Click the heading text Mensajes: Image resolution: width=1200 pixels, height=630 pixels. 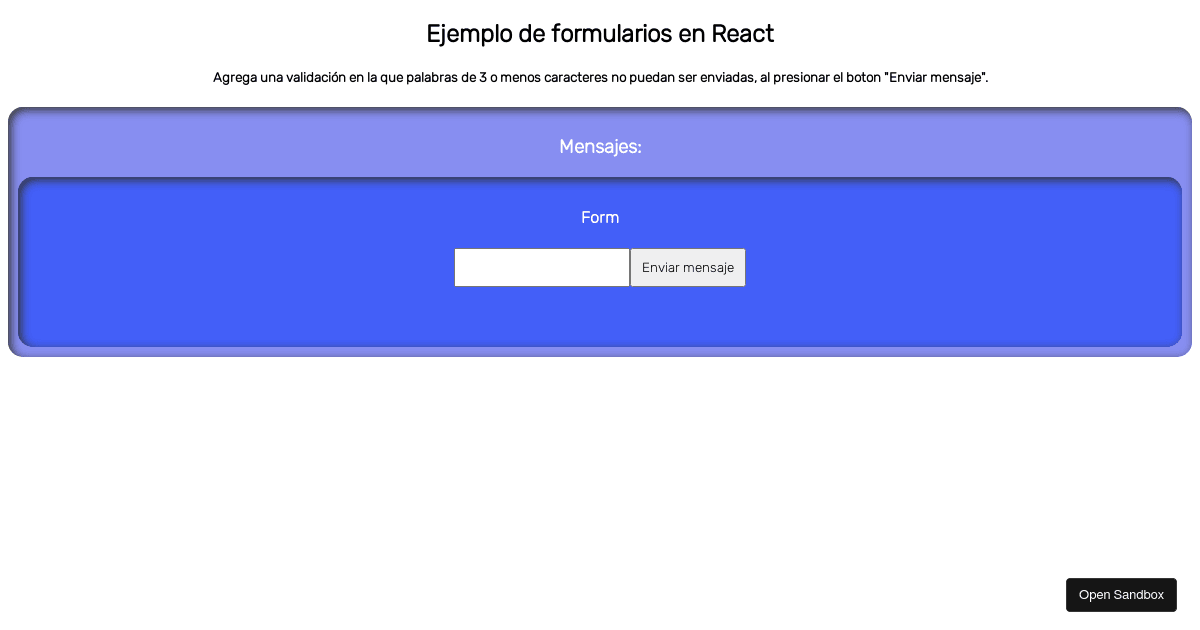[x=600, y=146]
